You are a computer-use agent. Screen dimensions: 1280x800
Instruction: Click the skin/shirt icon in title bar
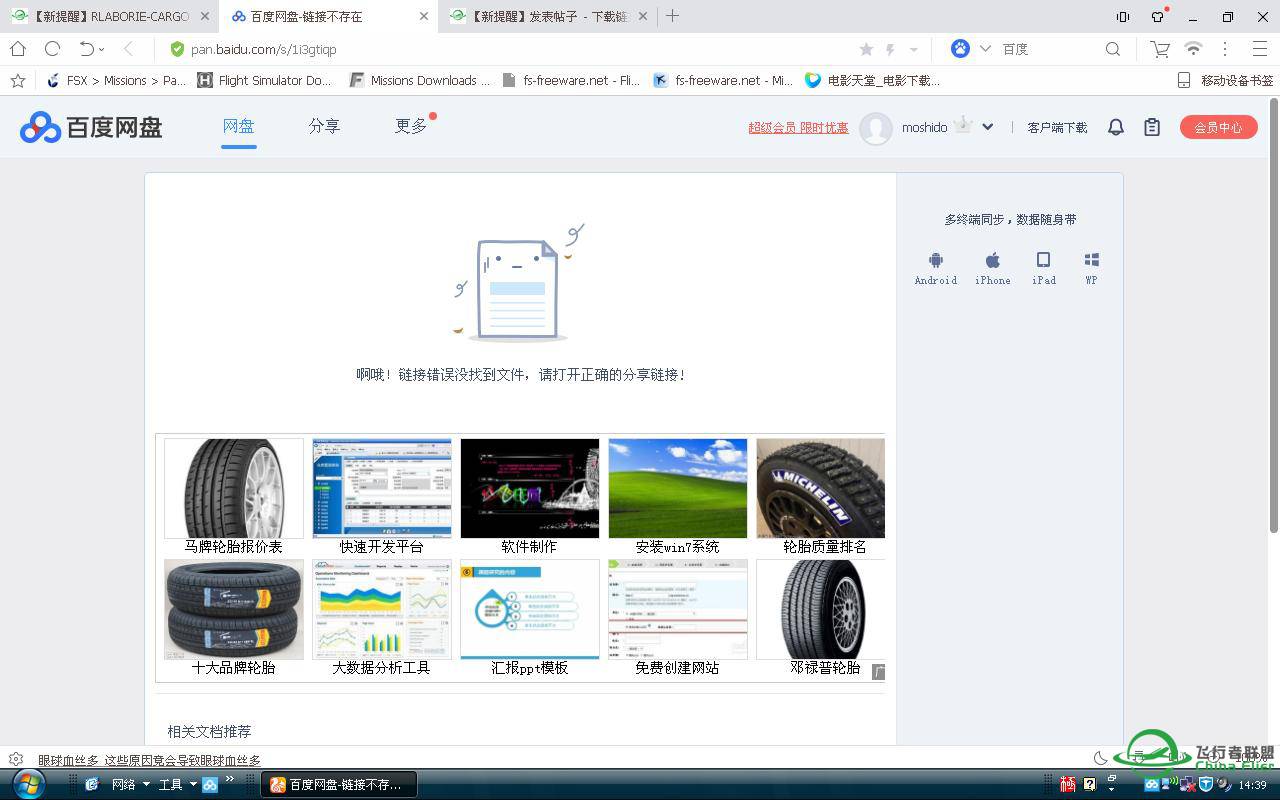(1158, 16)
